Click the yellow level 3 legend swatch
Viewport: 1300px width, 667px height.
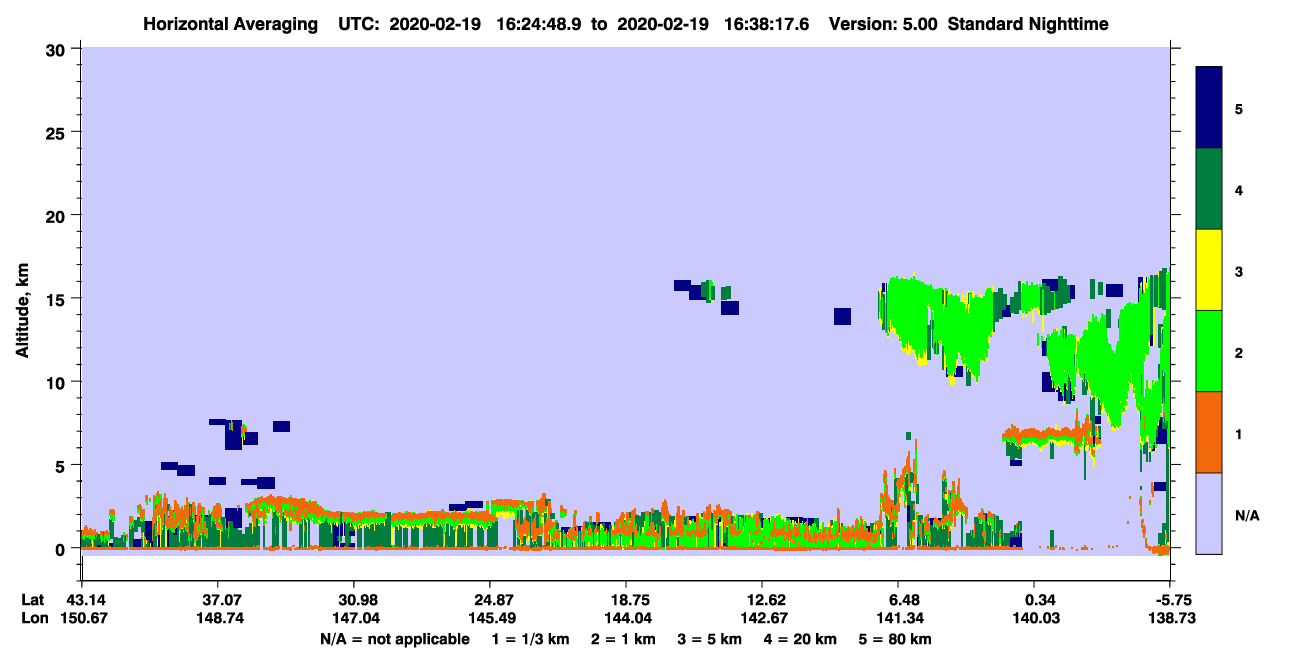coord(1209,270)
